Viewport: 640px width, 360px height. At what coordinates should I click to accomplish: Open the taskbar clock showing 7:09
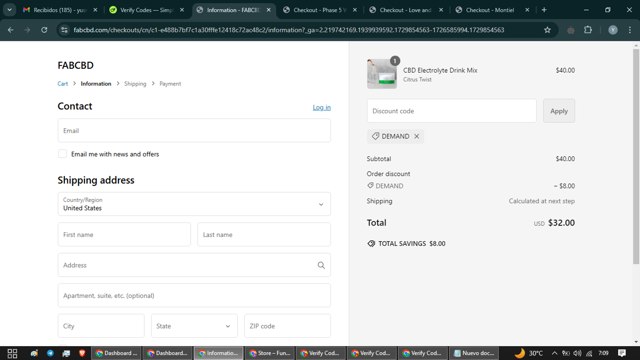[603, 353]
